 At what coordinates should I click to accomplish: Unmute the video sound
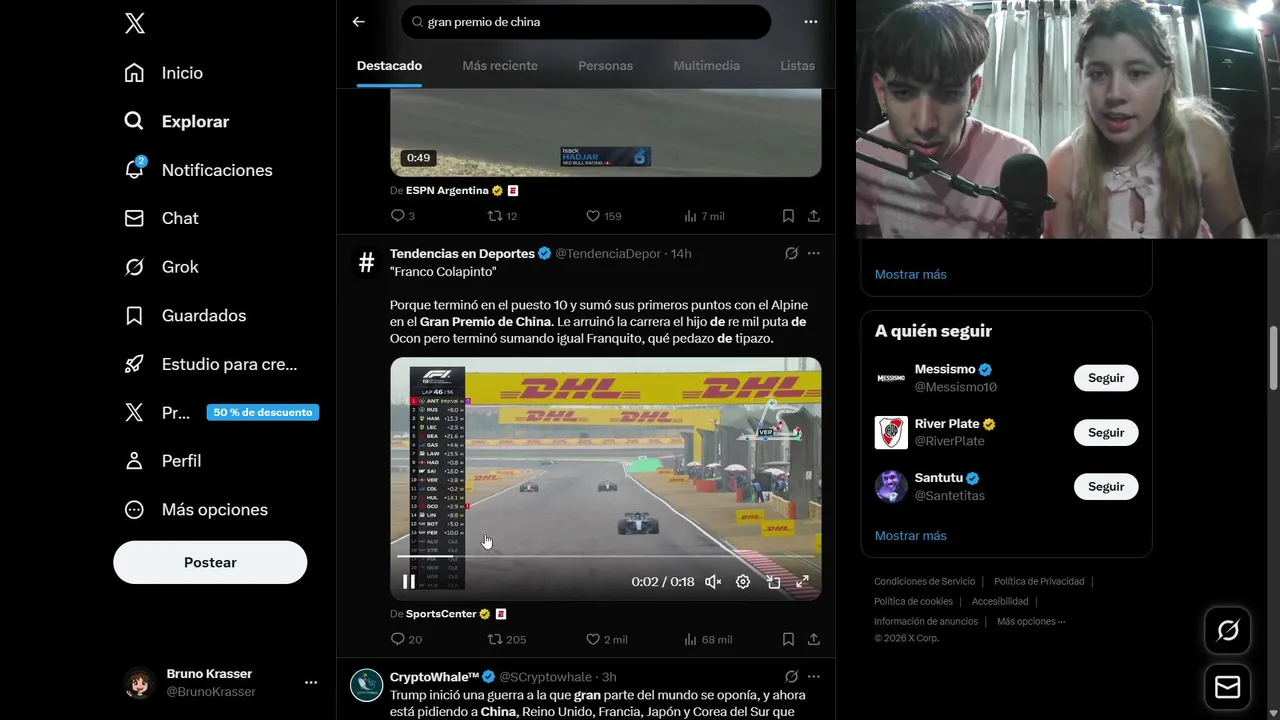click(713, 582)
